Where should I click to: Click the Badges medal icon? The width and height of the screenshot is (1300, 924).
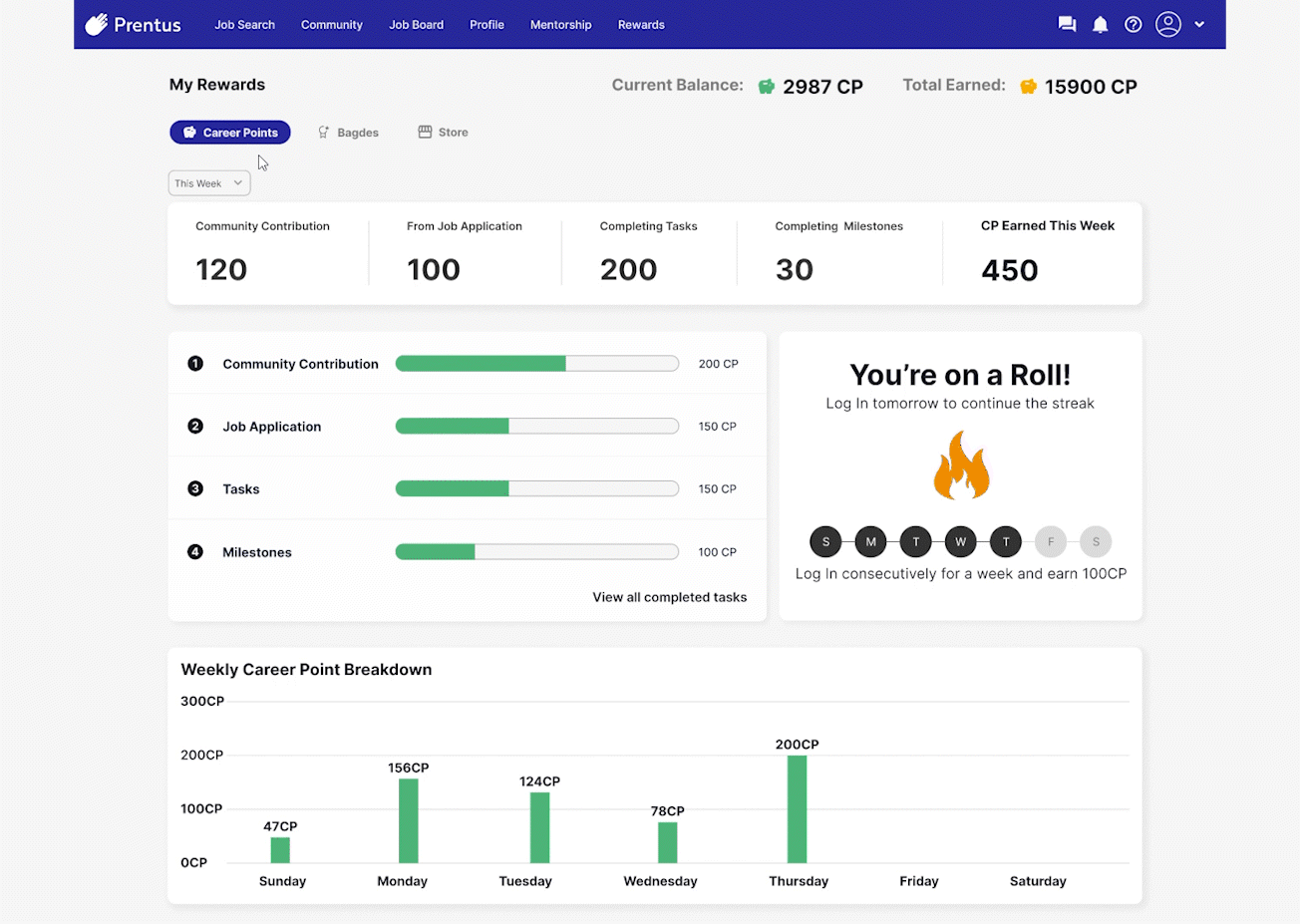(323, 133)
